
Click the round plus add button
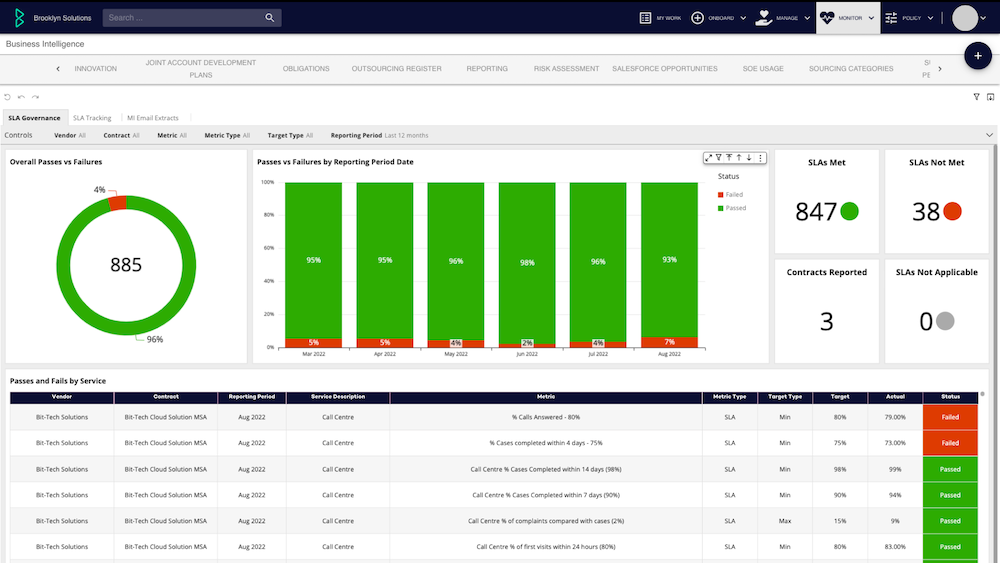pyautogui.click(x=978, y=56)
